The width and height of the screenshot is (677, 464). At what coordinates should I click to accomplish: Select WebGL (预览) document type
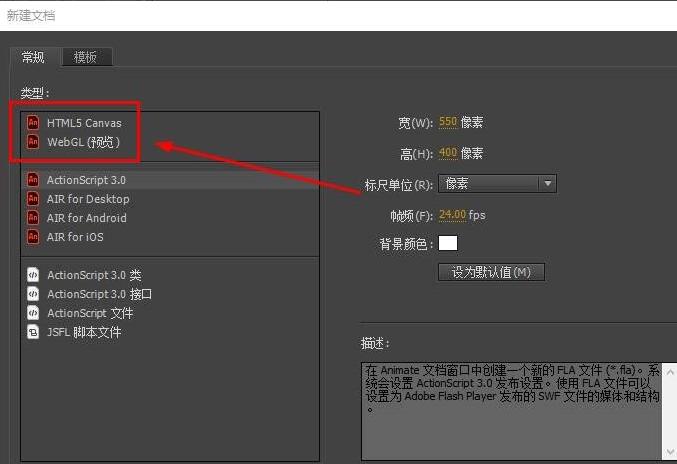(170, 142)
